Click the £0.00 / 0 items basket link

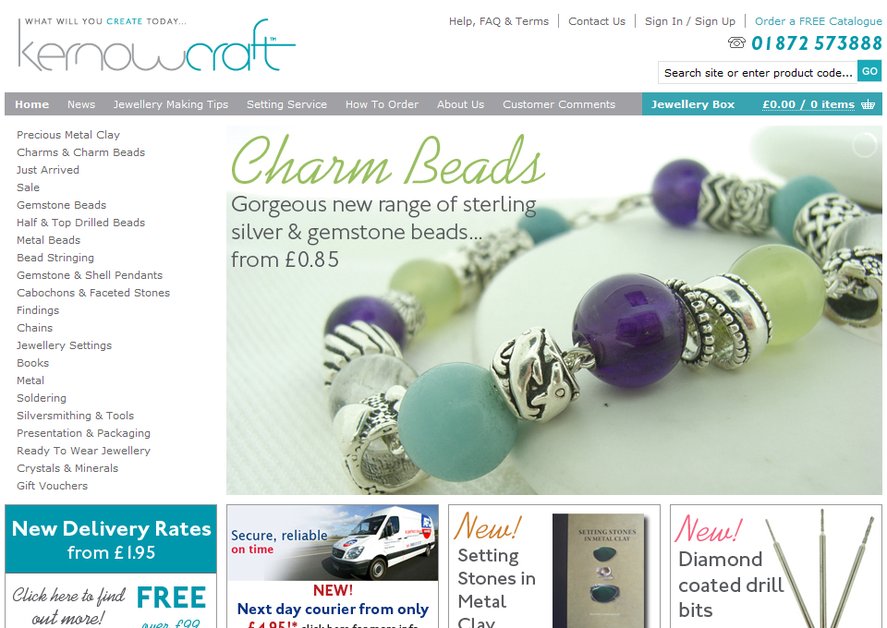click(808, 104)
